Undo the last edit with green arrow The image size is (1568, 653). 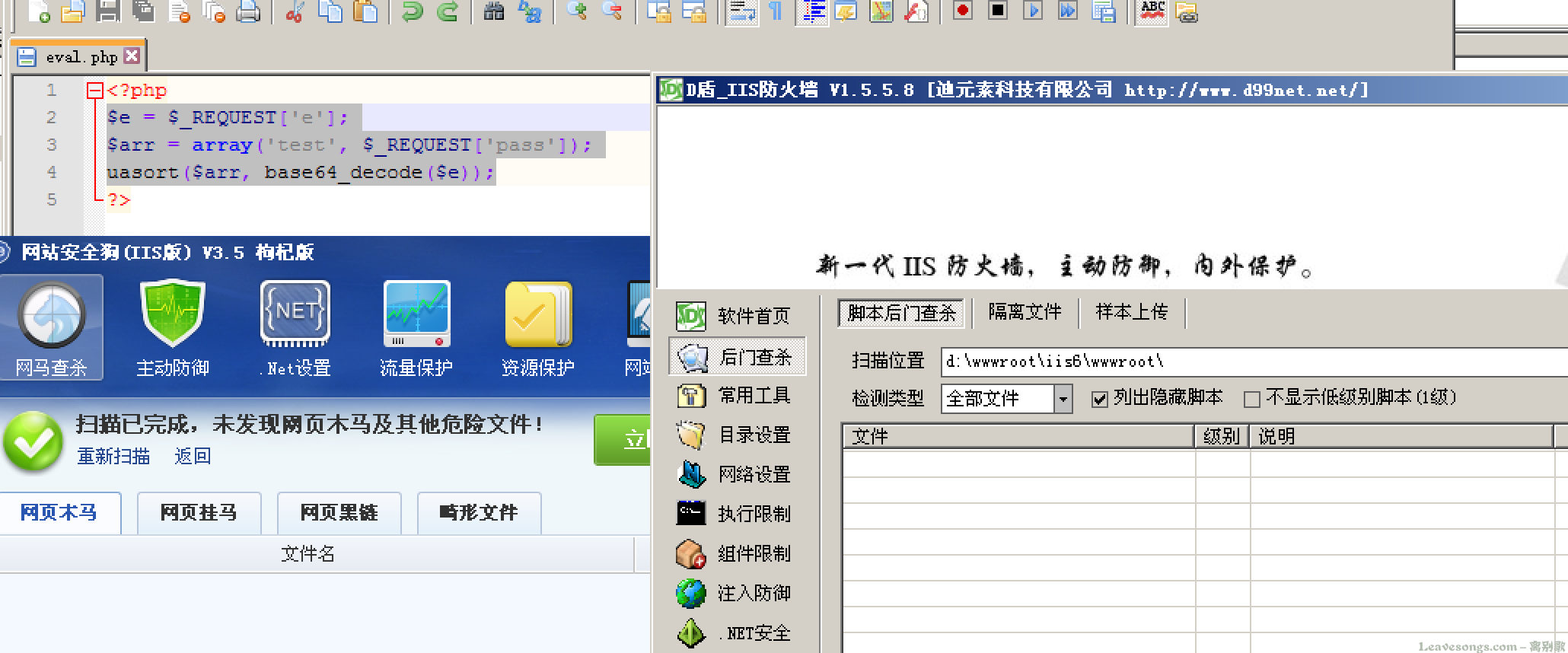412,11
